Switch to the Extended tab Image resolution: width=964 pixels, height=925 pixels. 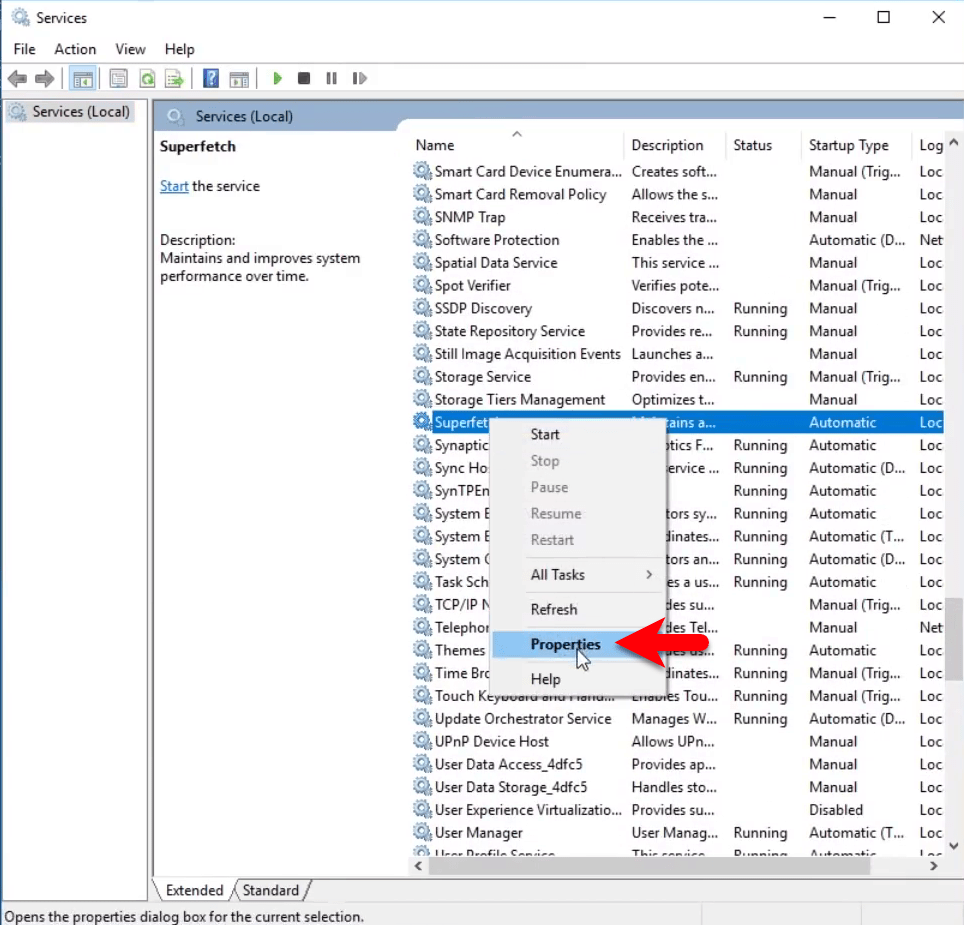click(x=194, y=890)
